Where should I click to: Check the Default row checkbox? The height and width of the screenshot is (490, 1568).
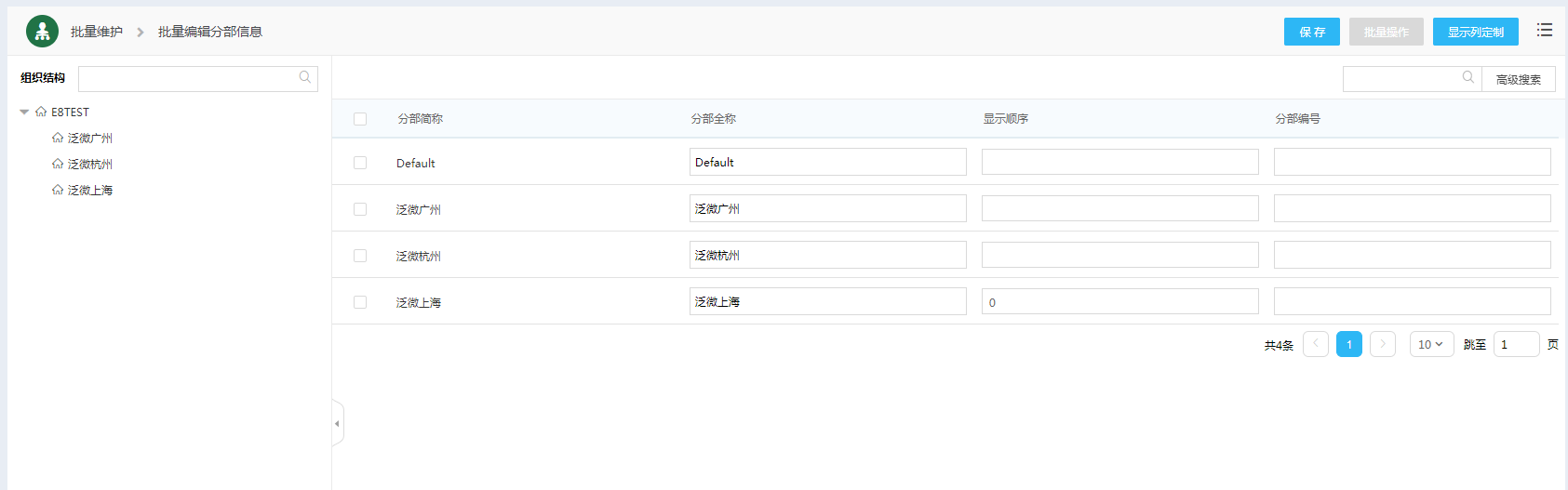(x=360, y=163)
